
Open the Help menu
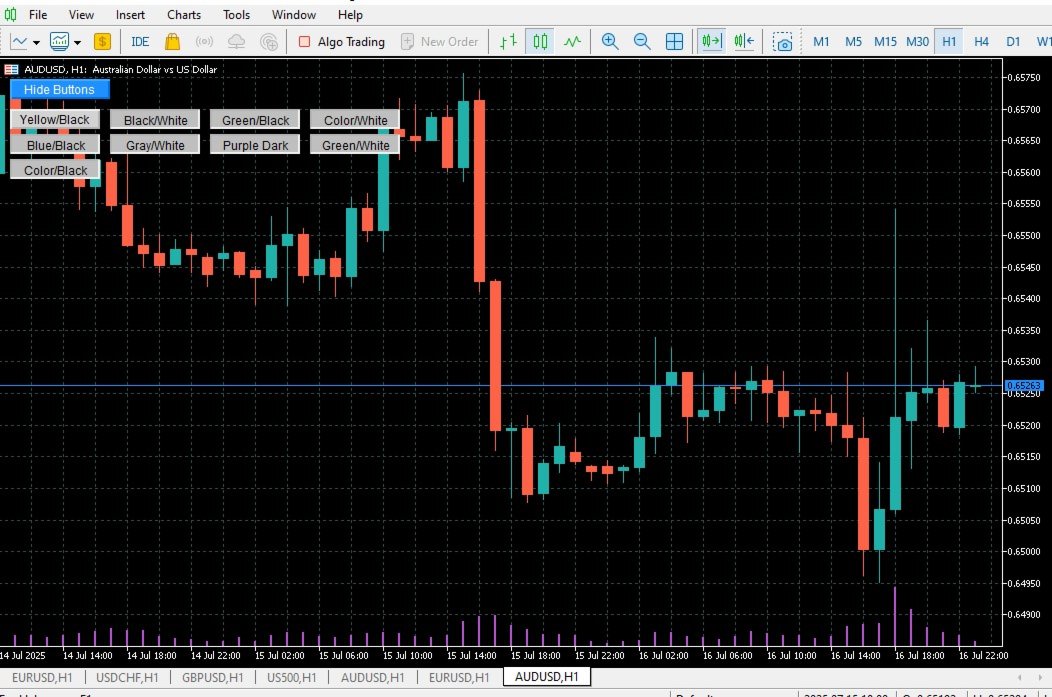(x=350, y=14)
